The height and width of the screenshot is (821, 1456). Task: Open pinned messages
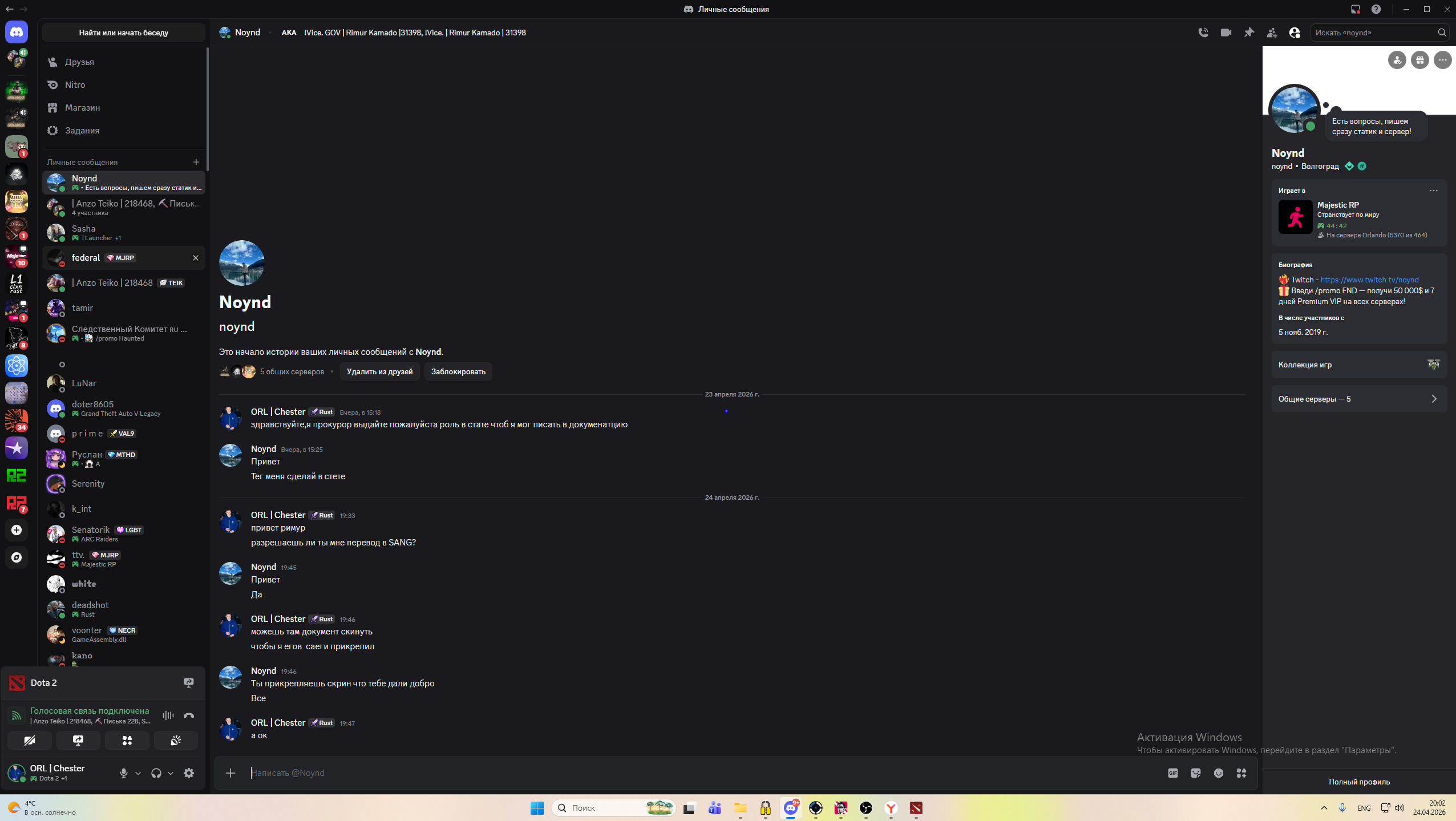click(x=1249, y=33)
